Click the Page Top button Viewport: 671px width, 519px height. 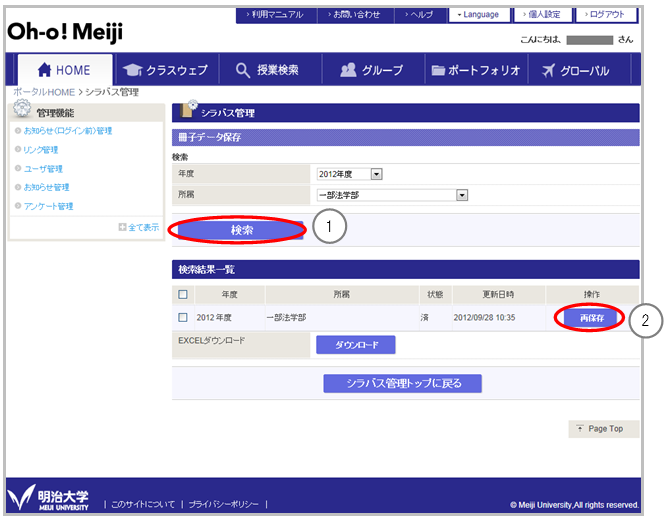pyautogui.click(x=604, y=429)
